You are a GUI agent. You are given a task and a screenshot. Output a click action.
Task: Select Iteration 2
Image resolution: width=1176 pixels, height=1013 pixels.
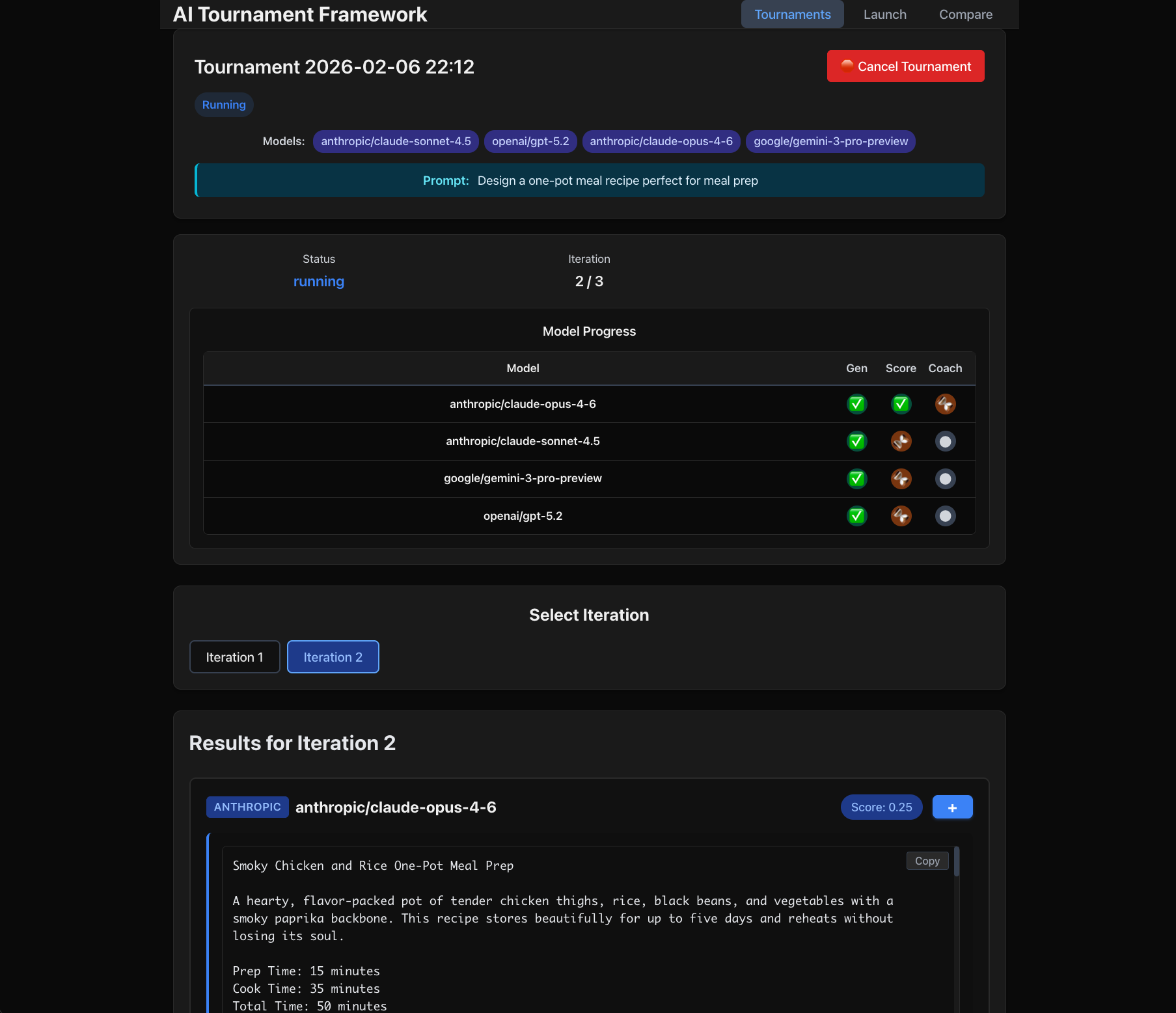pyautogui.click(x=333, y=656)
